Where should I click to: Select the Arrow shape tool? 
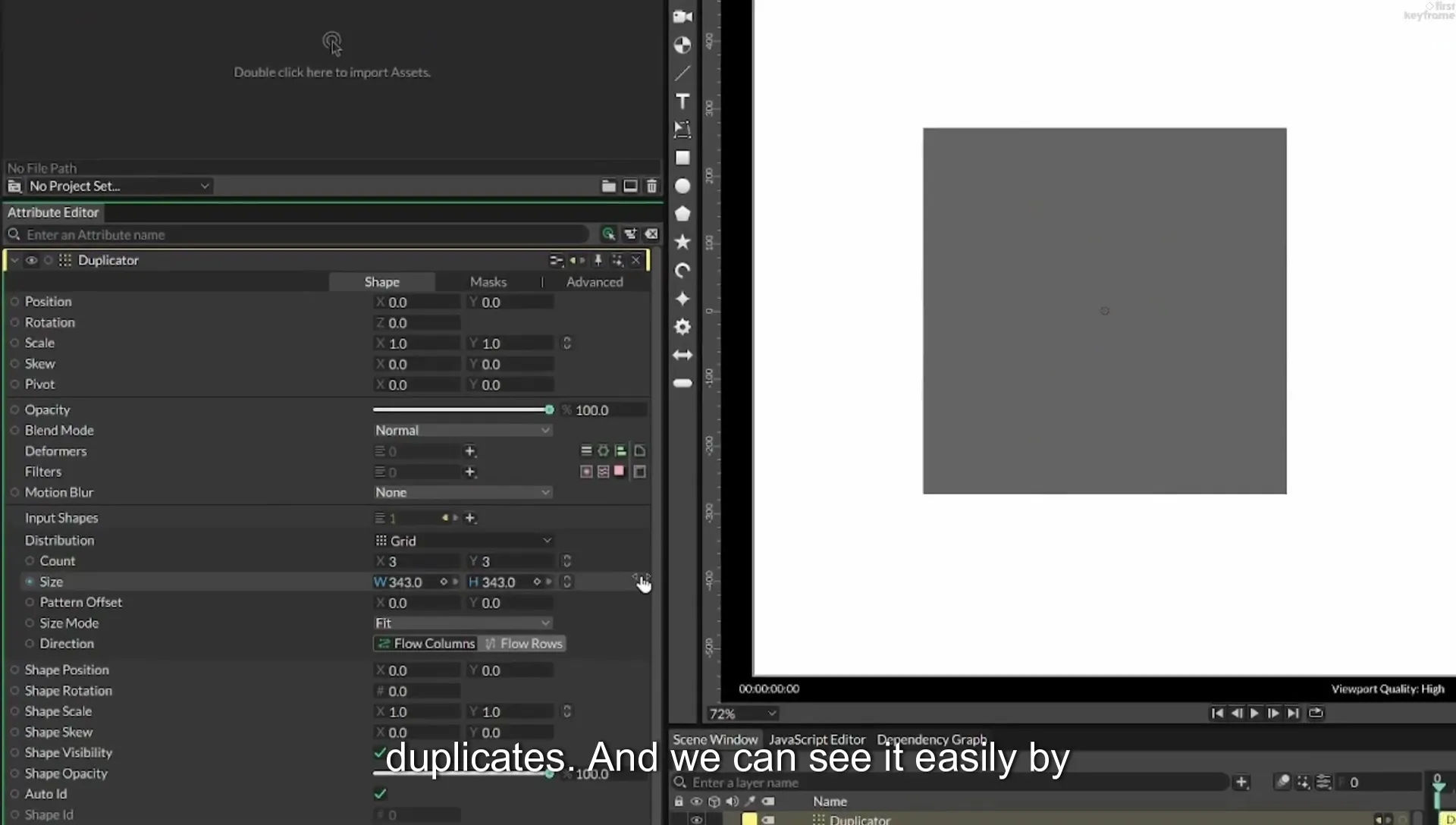(682, 355)
